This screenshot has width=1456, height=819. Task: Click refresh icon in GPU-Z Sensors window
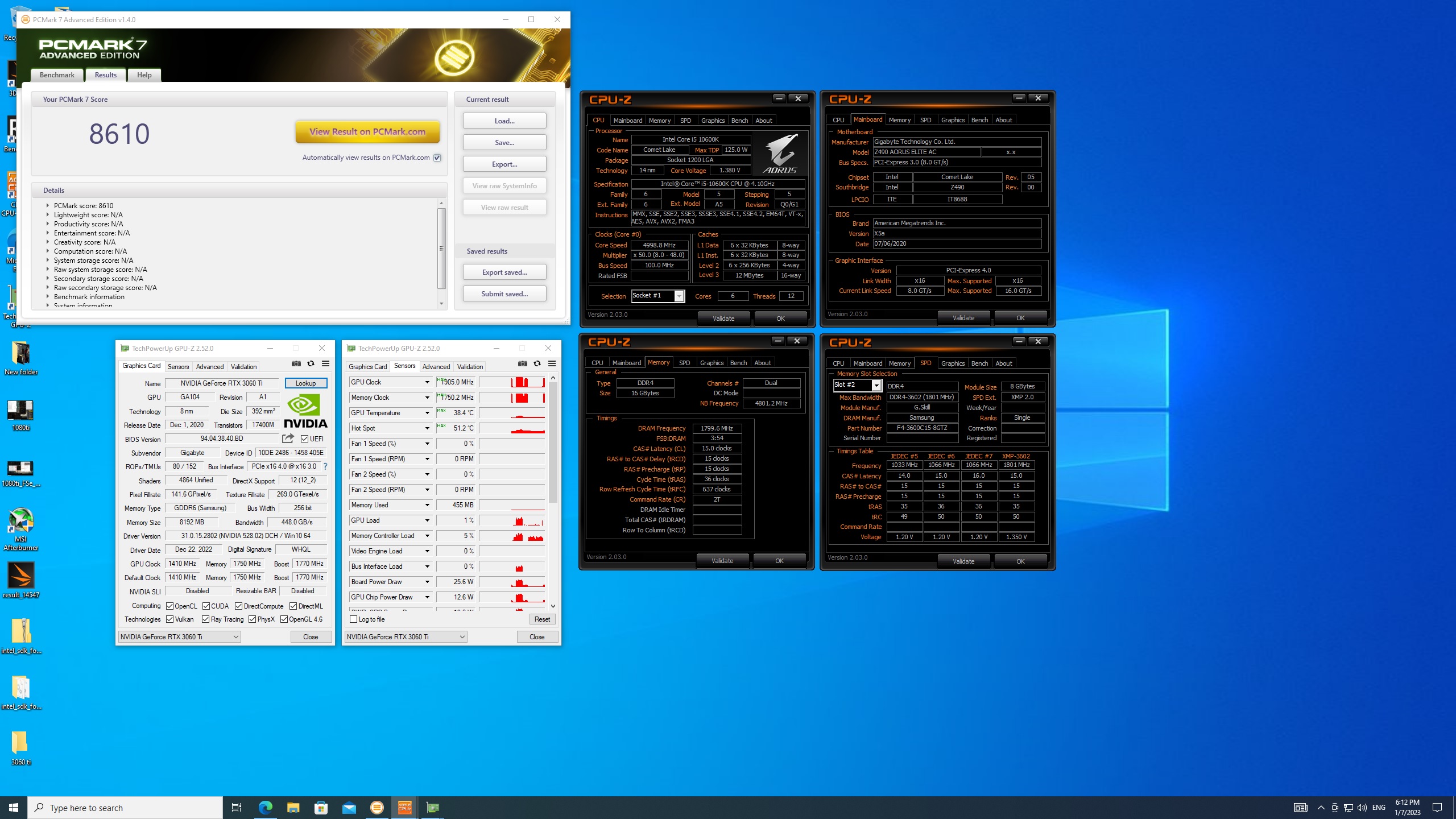point(537,364)
